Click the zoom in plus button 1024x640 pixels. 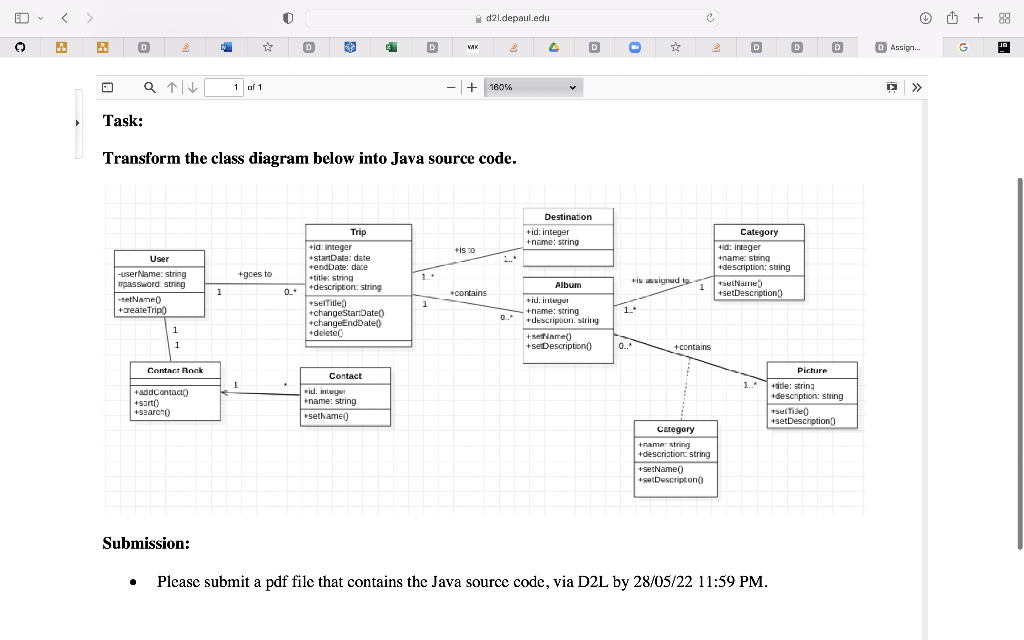(470, 87)
